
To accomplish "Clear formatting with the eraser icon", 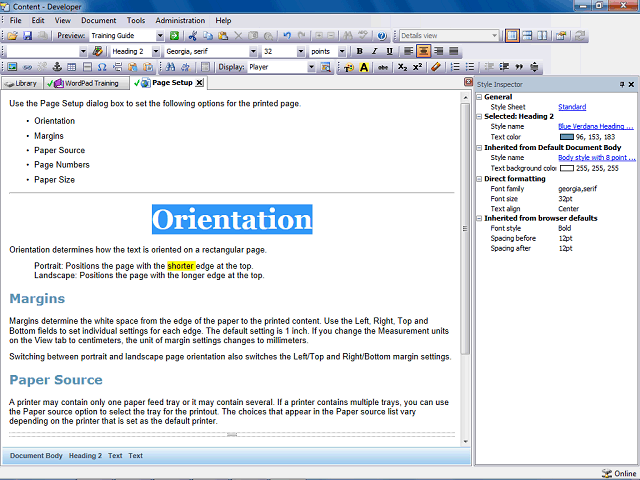I will click(x=436, y=67).
